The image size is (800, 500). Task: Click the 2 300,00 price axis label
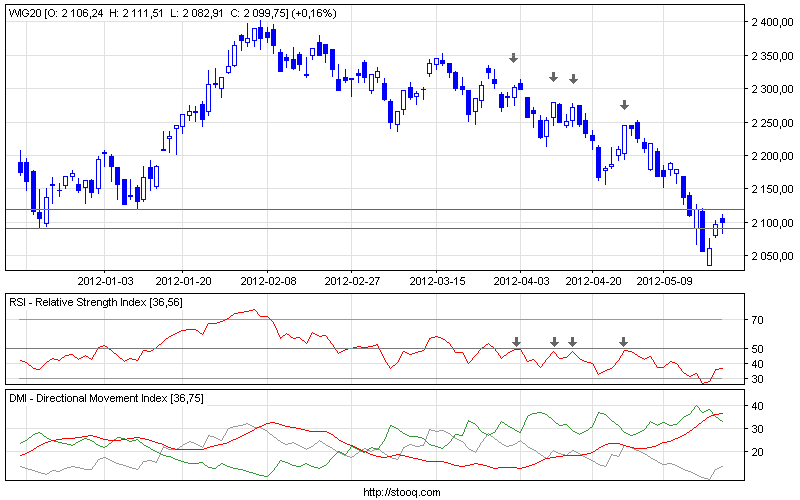[772, 89]
